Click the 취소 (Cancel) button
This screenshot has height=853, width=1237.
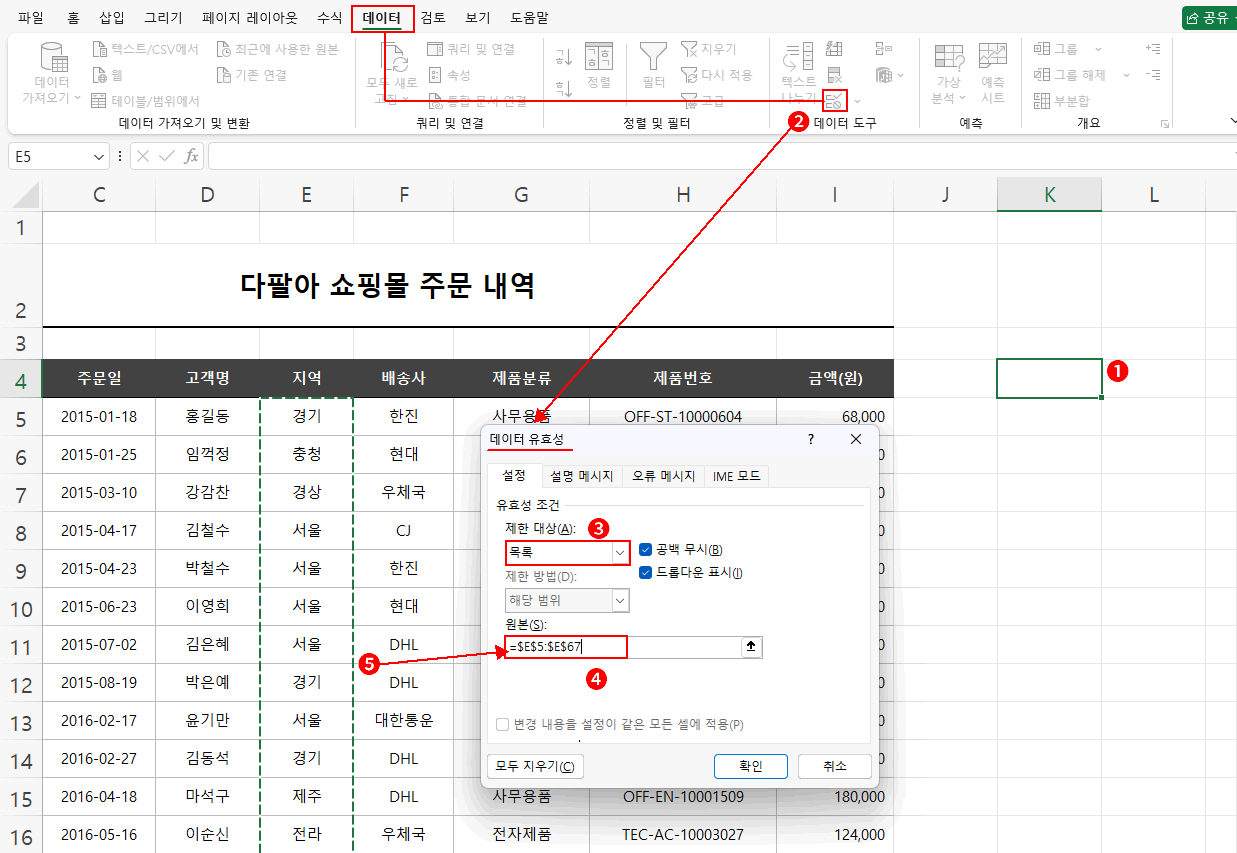pos(835,766)
